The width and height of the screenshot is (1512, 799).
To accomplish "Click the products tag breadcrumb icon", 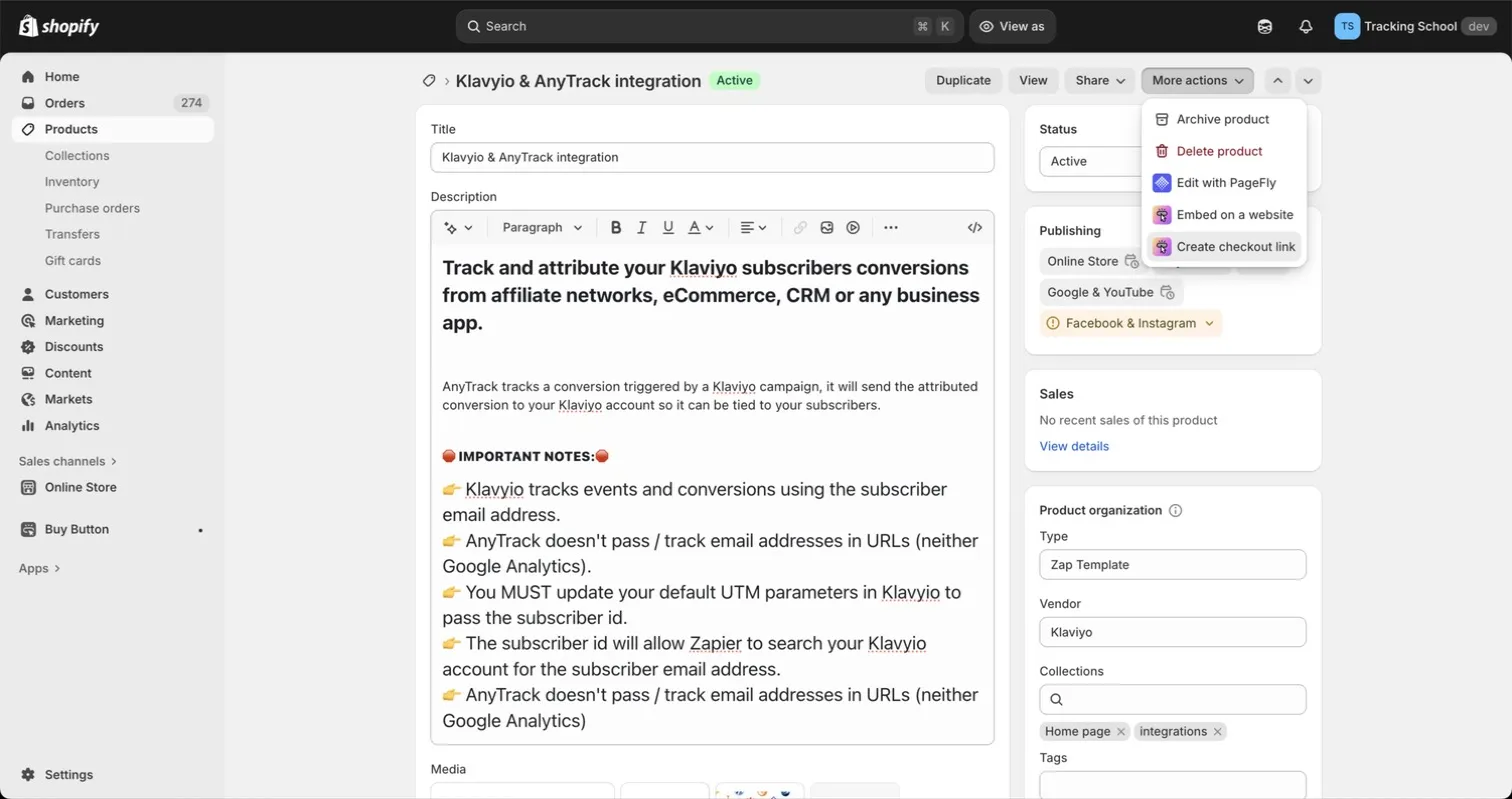I will click(x=429, y=81).
